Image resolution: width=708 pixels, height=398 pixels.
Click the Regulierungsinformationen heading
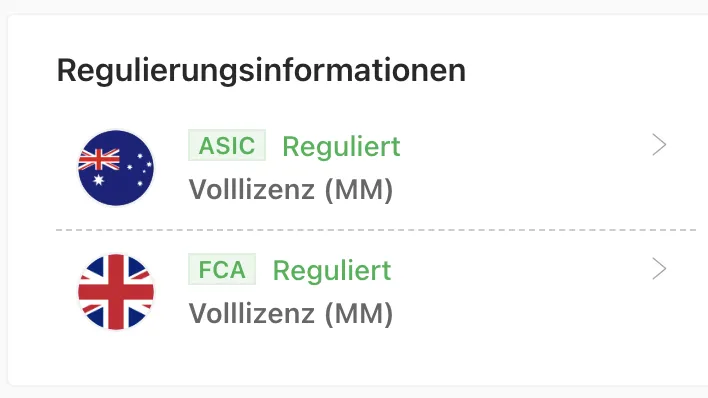tap(261, 71)
